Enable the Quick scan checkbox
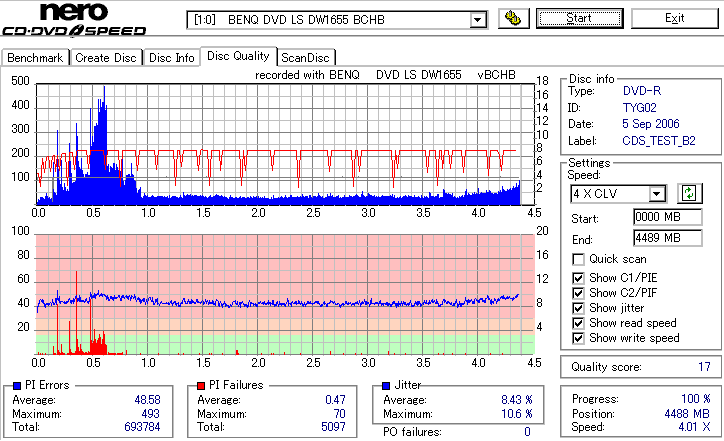The width and height of the screenshot is (724, 441). 578,259
